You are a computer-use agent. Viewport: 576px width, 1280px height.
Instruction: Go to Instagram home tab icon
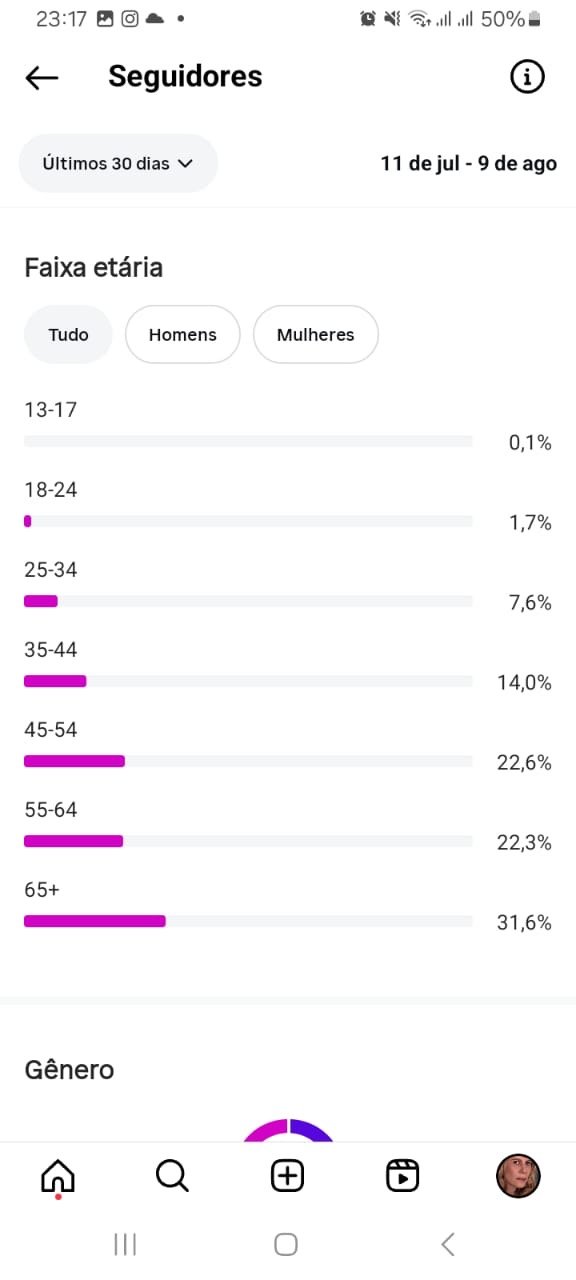pos(58,1176)
